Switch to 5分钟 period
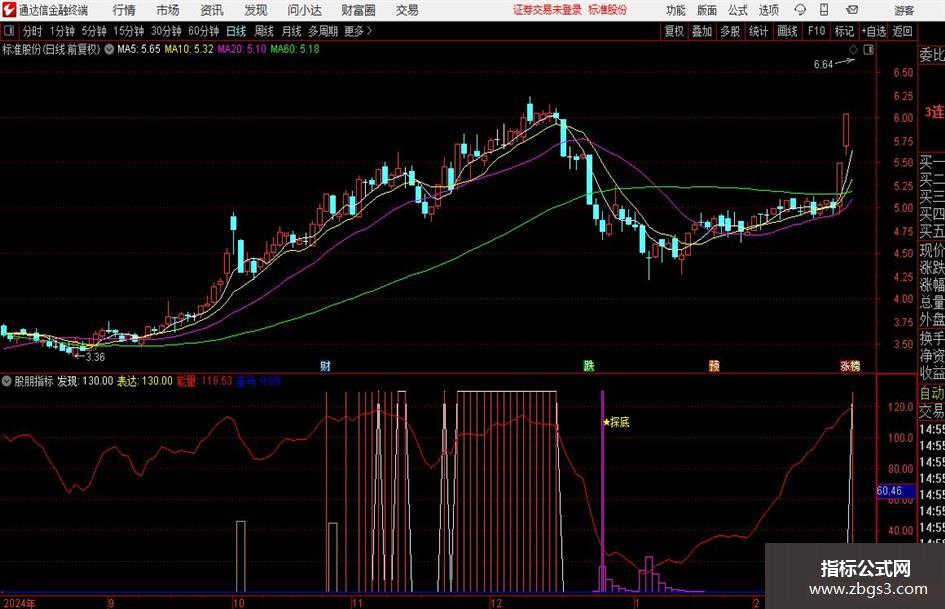945x609 pixels. 94,31
